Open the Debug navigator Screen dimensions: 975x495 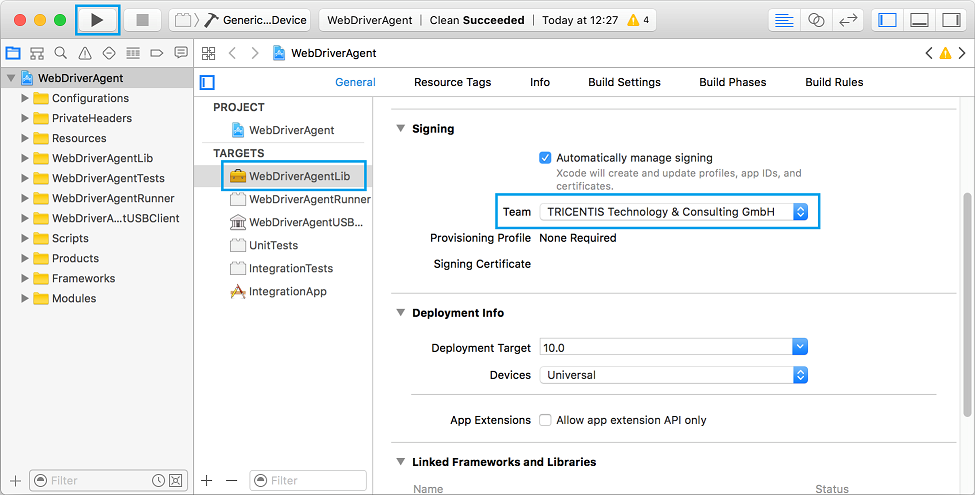(x=133, y=53)
